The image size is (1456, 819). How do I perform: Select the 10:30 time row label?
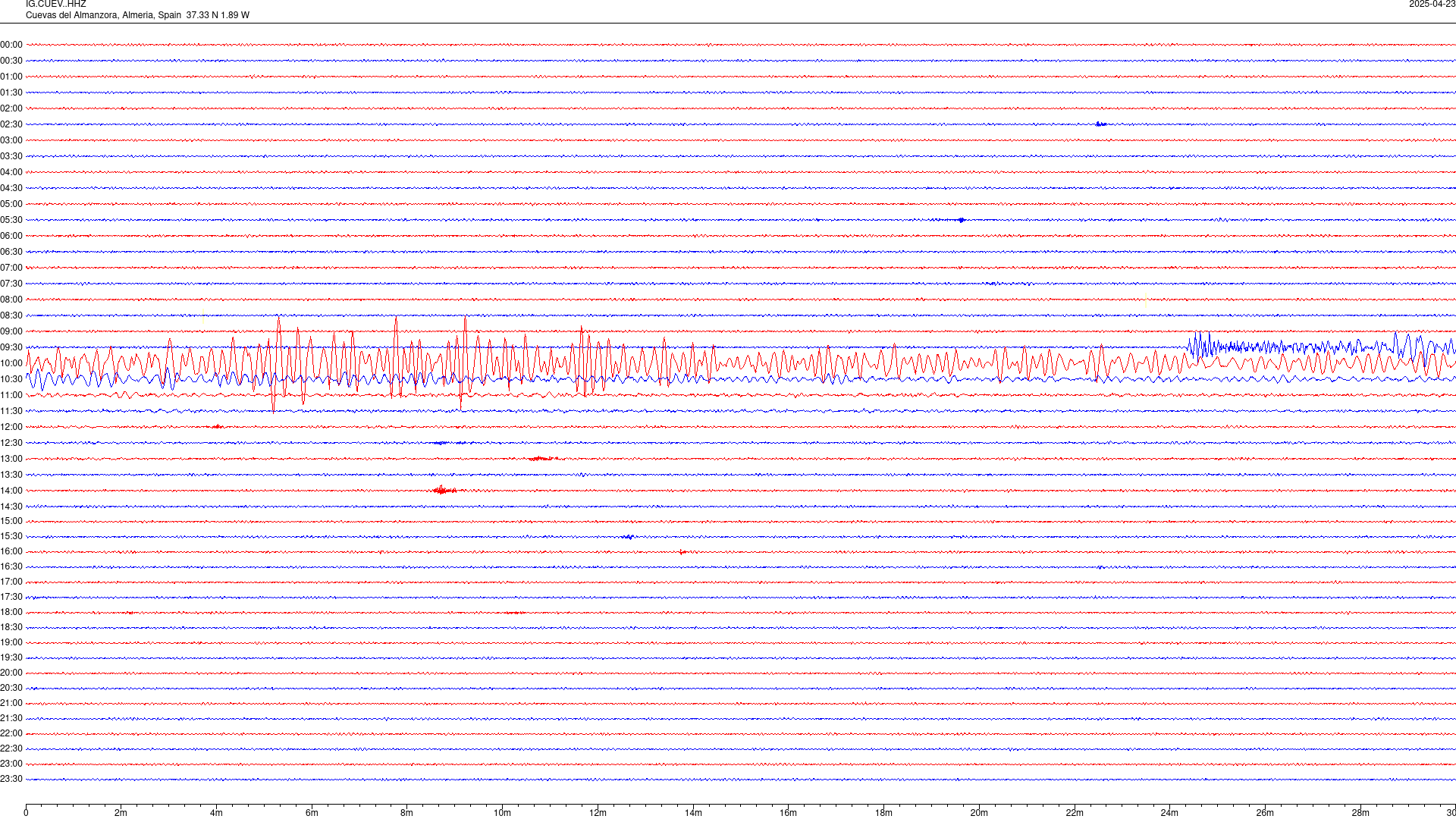(11, 379)
